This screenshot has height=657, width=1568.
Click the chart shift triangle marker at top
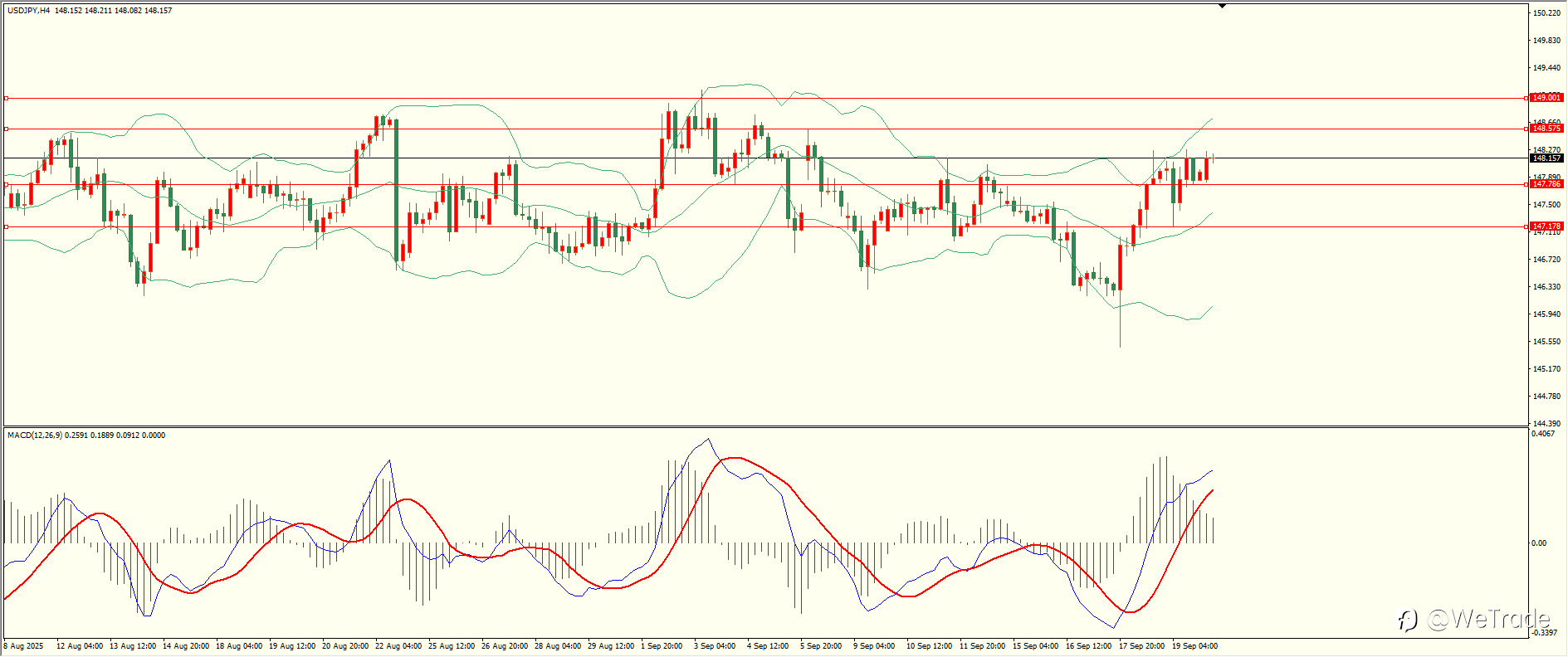coord(1222,6)
